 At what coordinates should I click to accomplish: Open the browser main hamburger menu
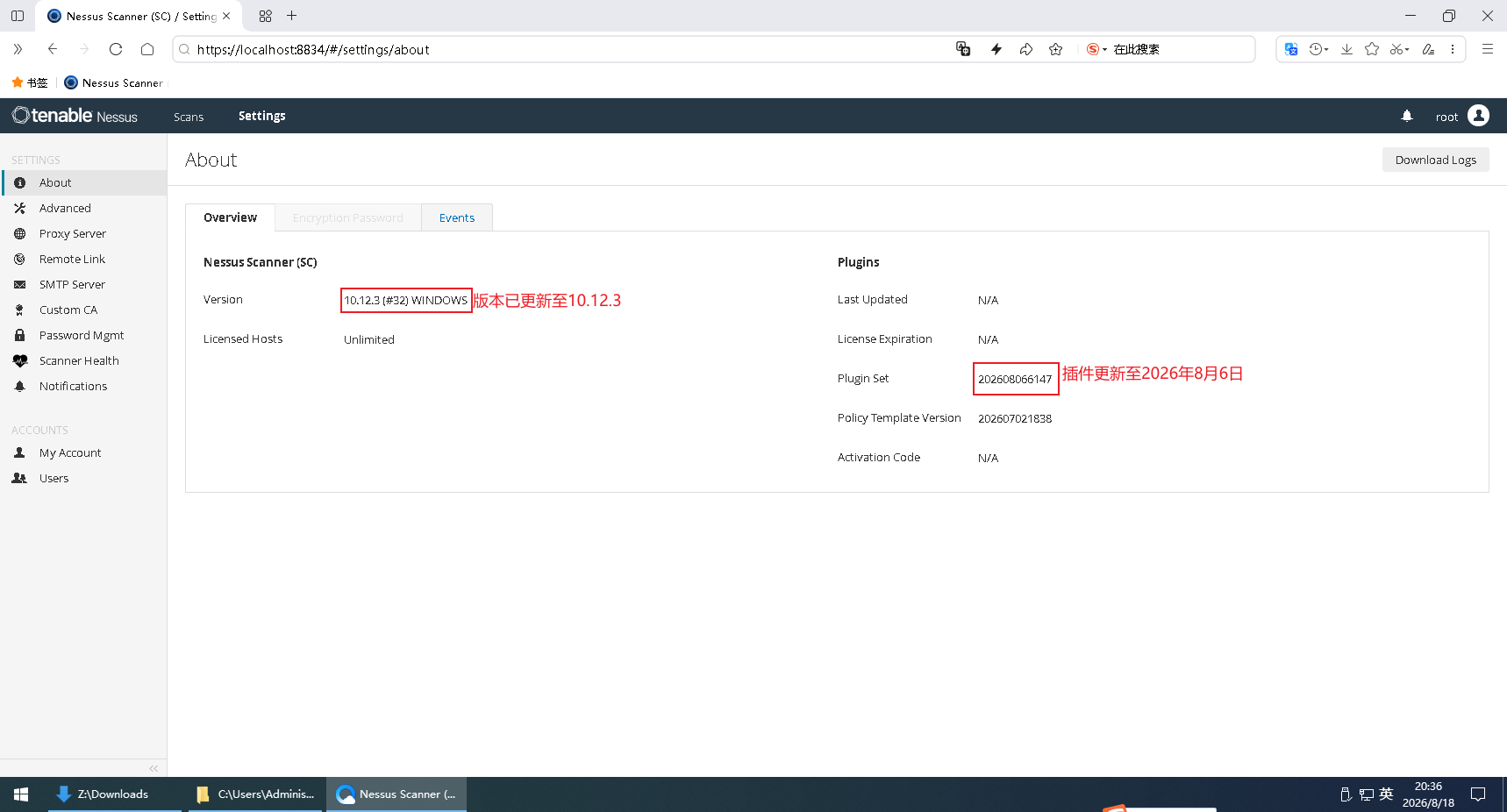[x=1488, y=49]
